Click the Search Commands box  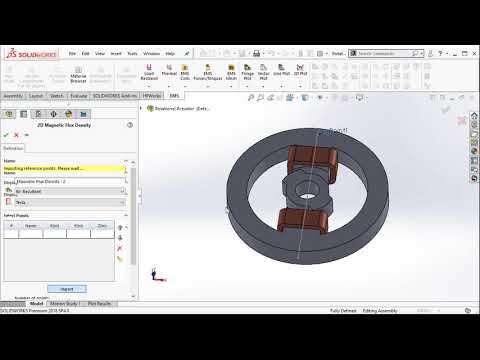386,53
